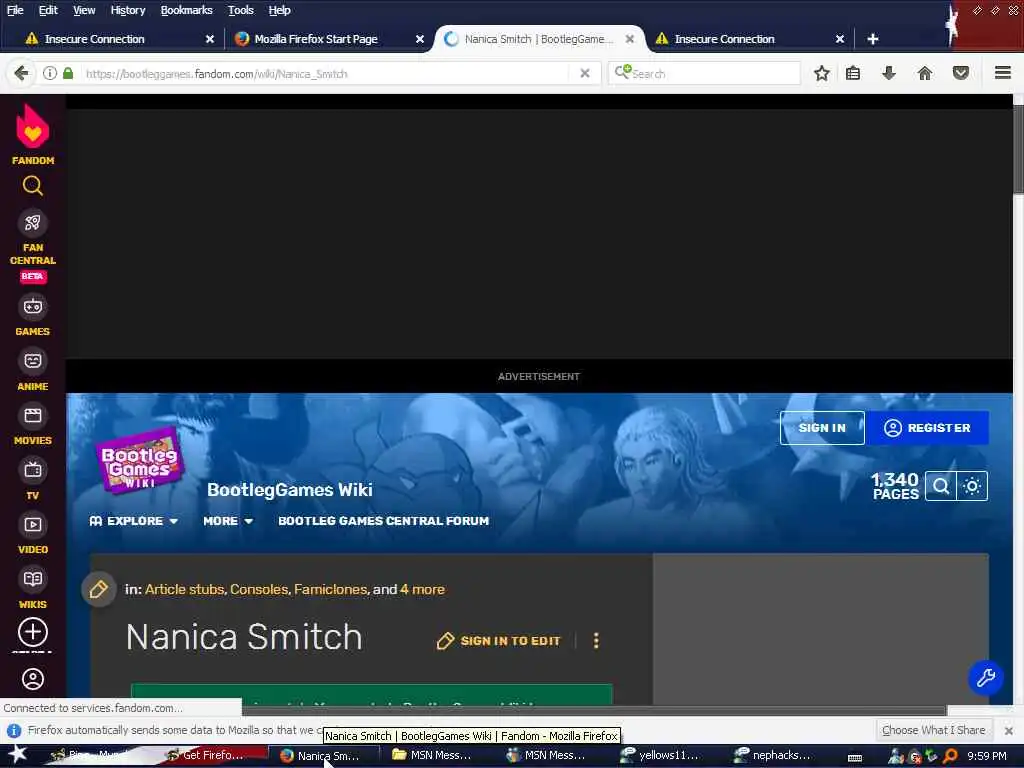Screen dimensions: 1024x768
Task: Open the Video sidebar icon
Action: (33, 524)
